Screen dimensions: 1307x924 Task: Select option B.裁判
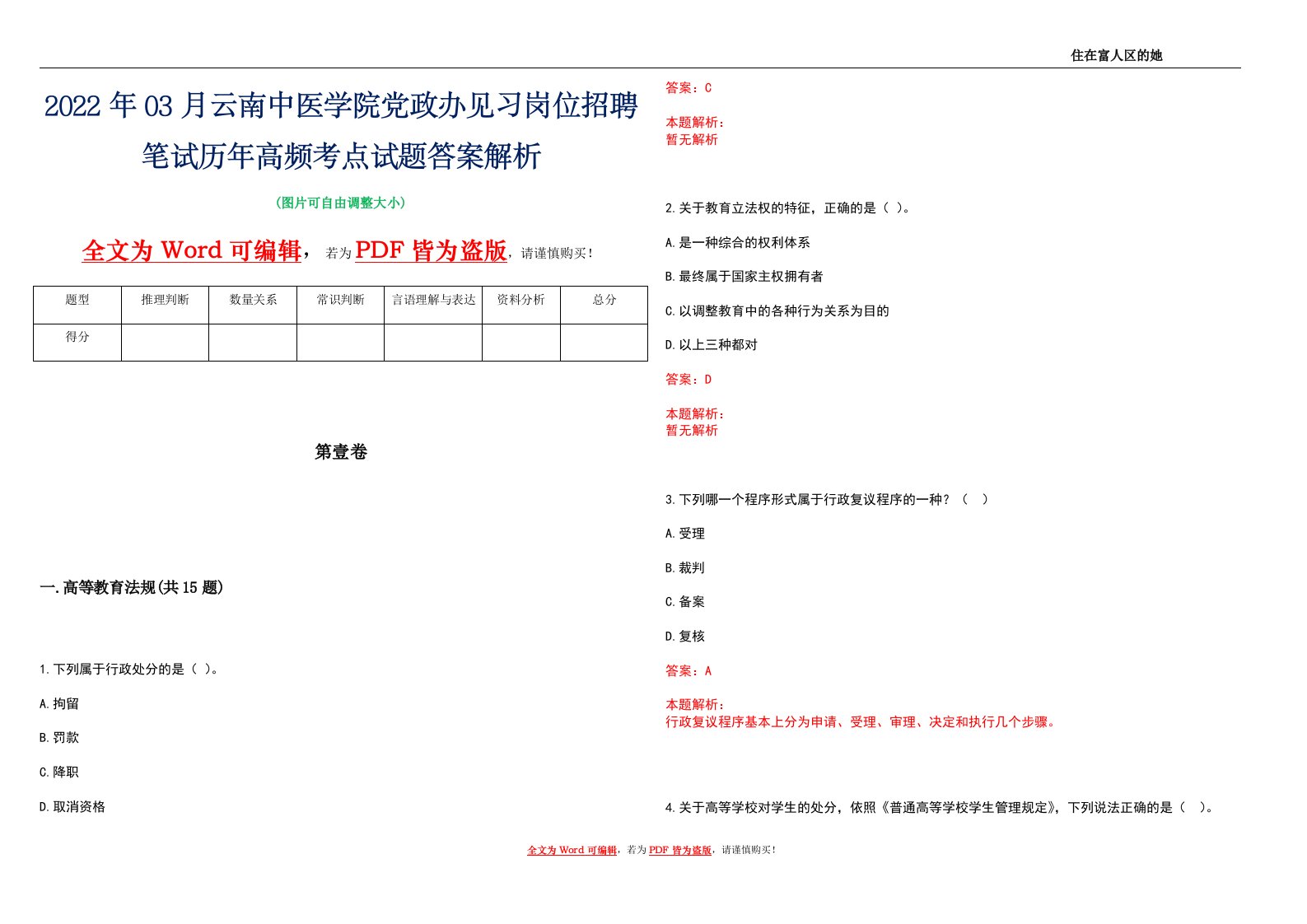coord(685,568)
